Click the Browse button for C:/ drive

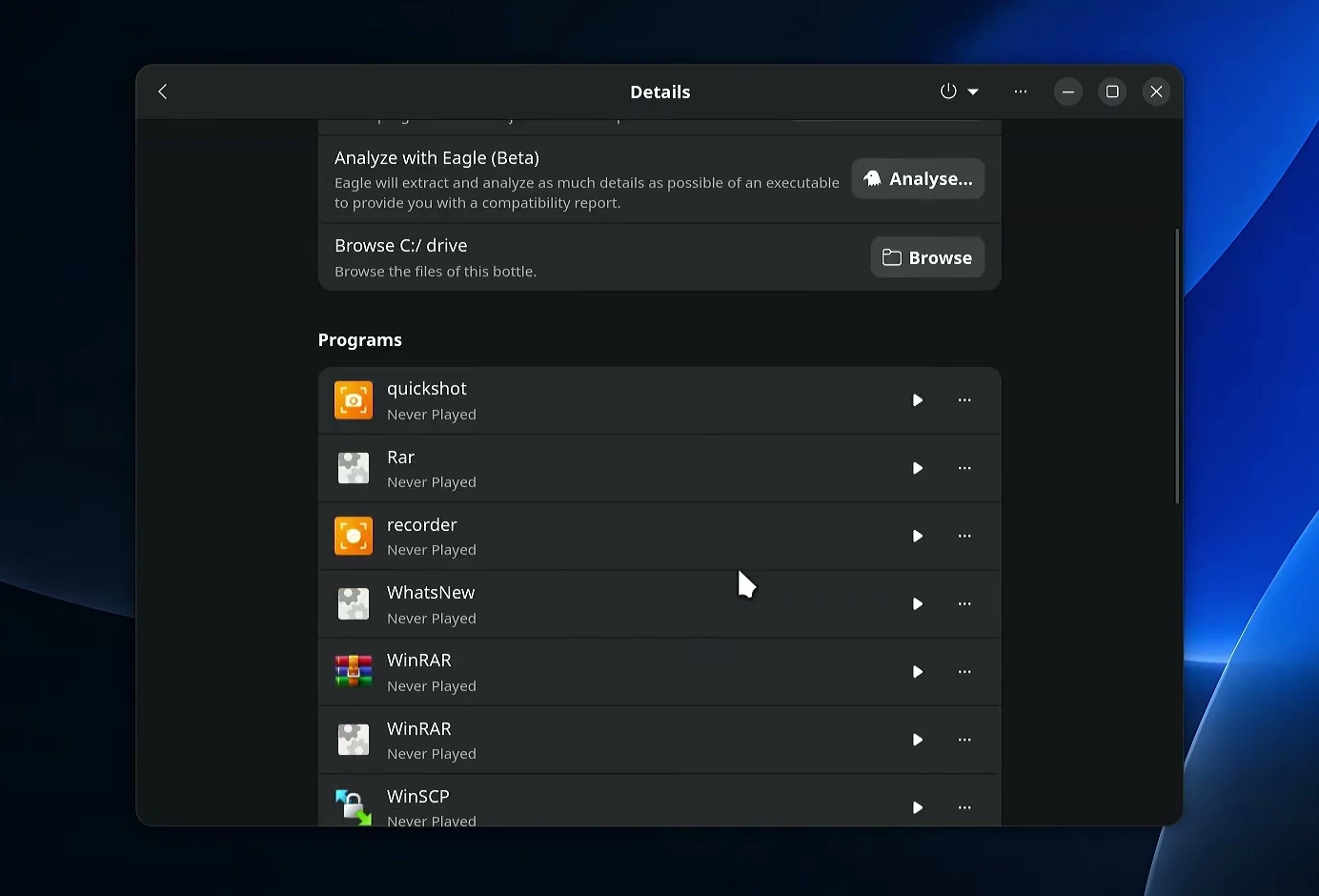[x=927, y=257]
